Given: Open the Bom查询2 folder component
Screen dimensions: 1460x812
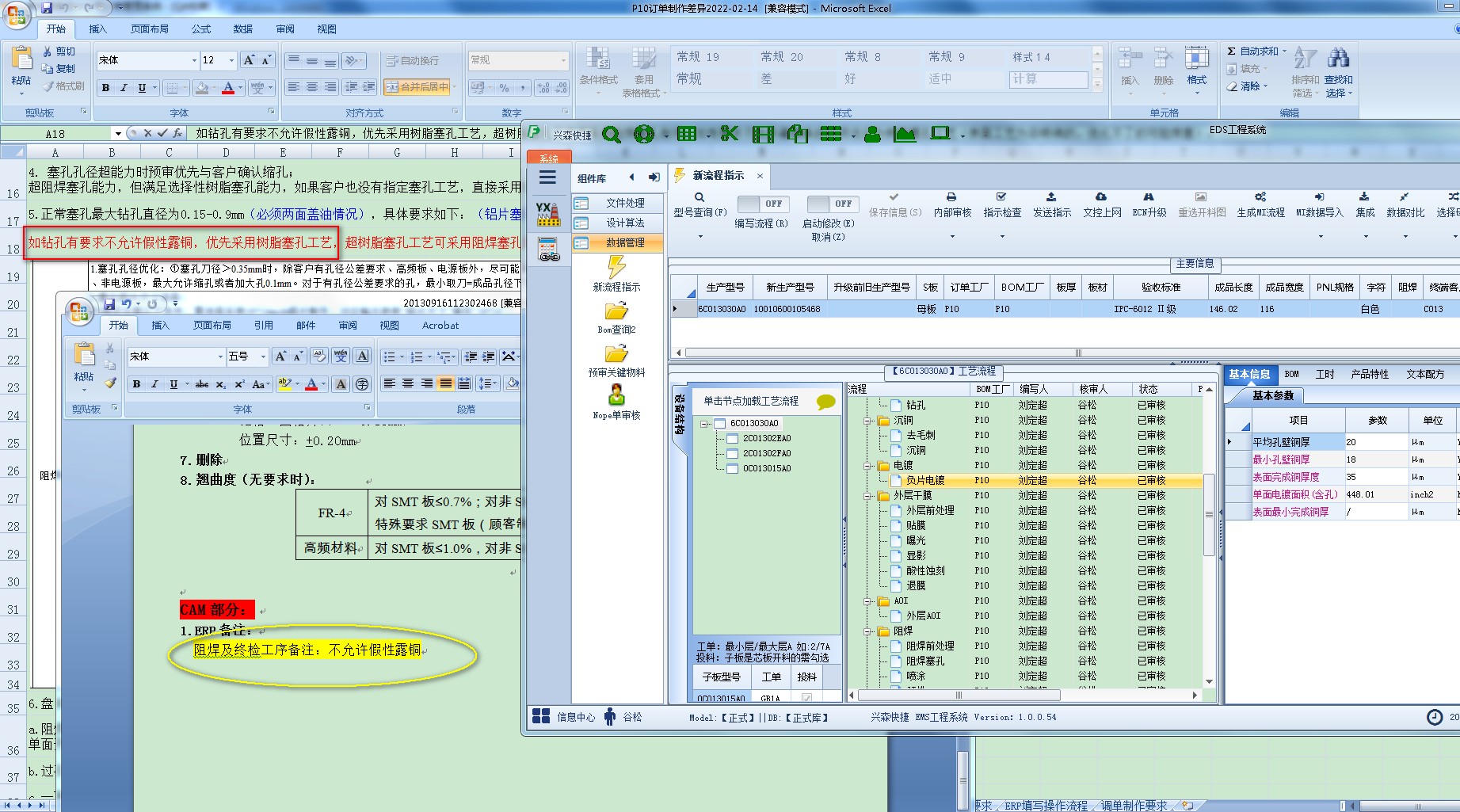Looking at the screenshot, I should 616,317.
